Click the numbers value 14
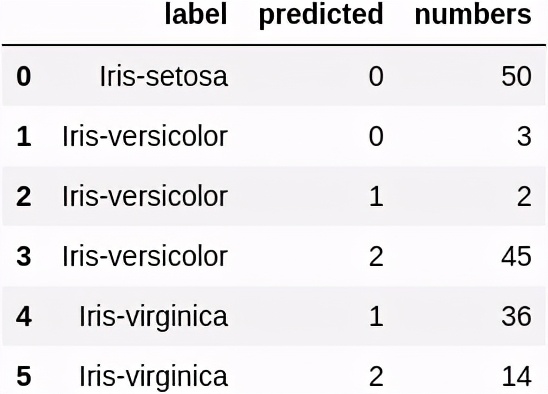 [x=517, y=377]
